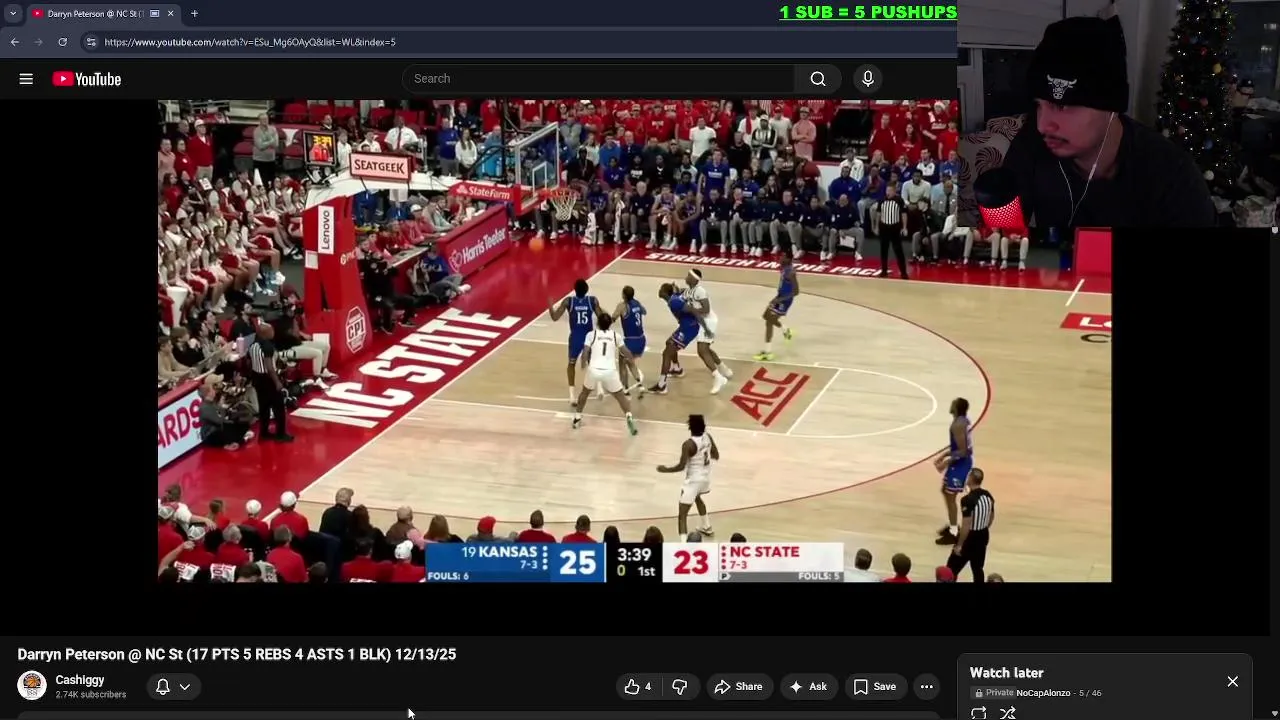Toggle loop playlist in Watch later
The height and width of the screenshot is (720, 1280).
click(x=979, y=713)
